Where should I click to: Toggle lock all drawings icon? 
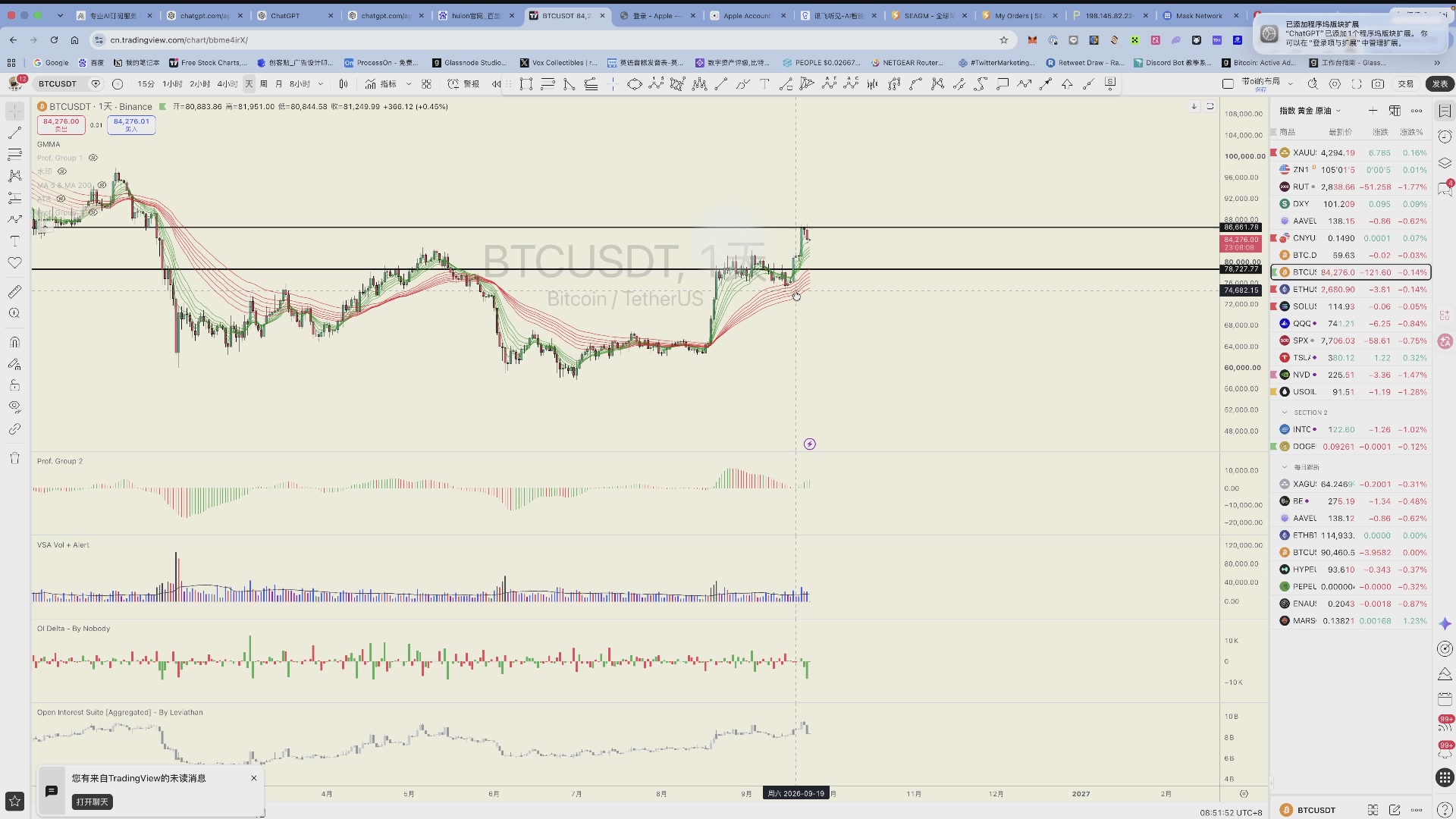(x=14, y=385)
